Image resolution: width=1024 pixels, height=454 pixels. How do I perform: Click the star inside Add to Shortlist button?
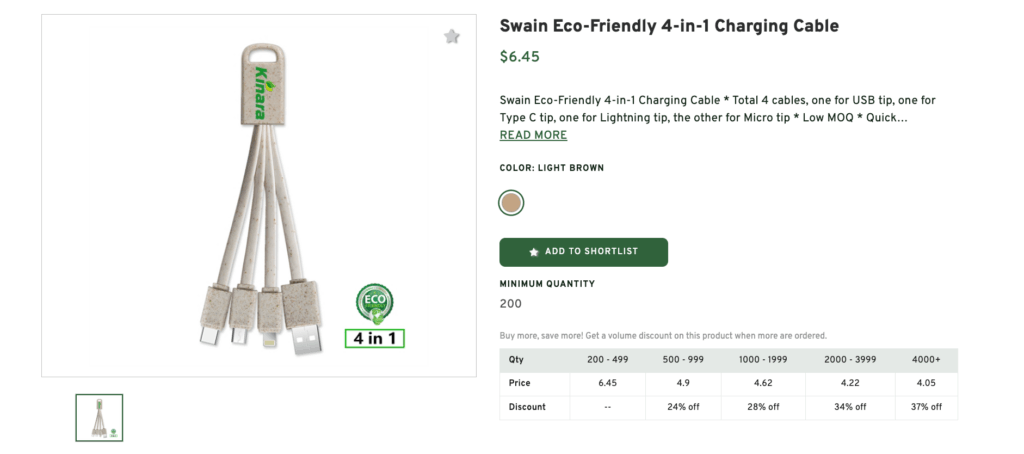(534, 252)
